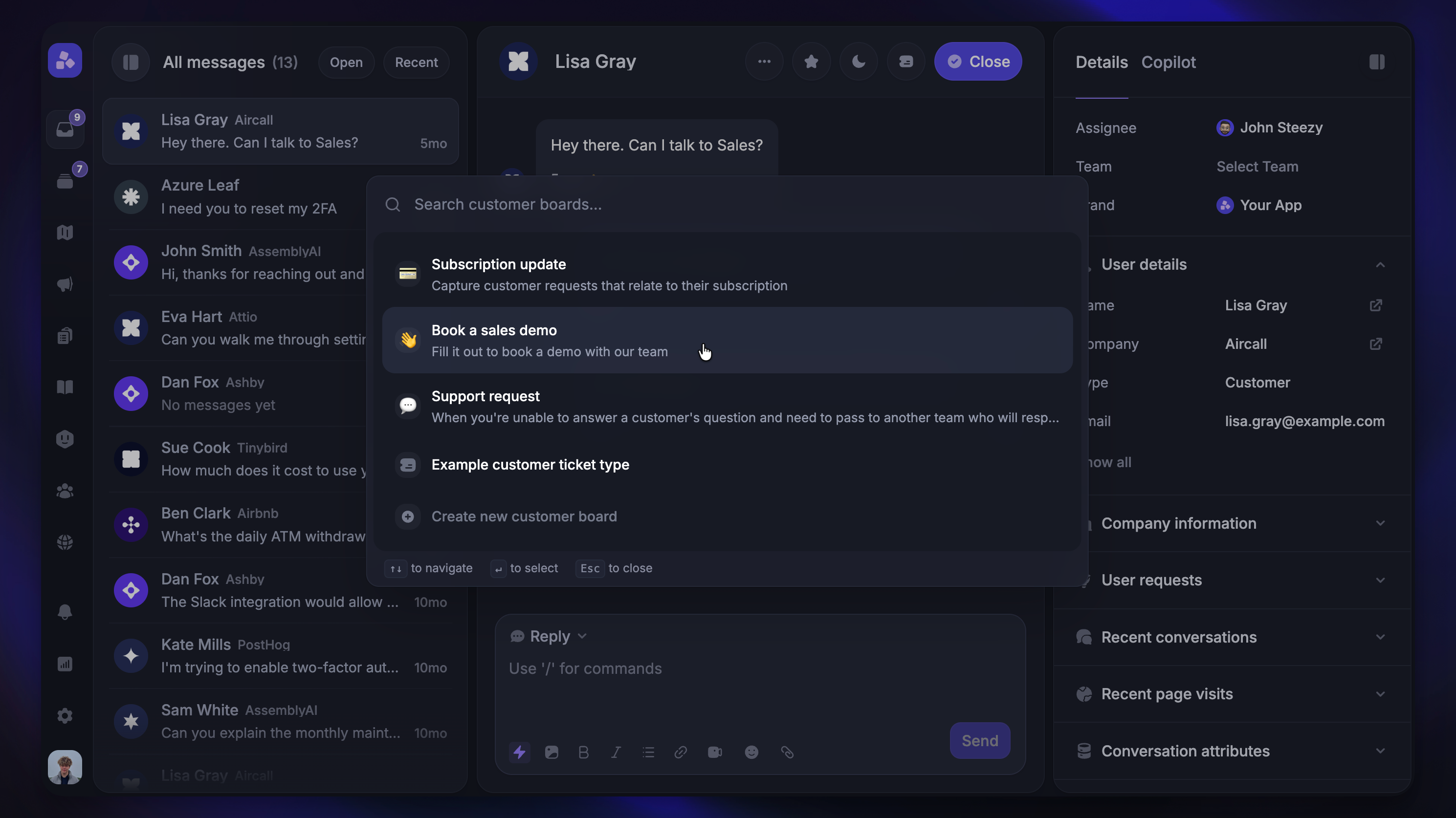The width and height of the screenshot is (1456, 818).
Task: Open Lisa Gray's profile via external link icon
Action: (x=1376, y=305)
